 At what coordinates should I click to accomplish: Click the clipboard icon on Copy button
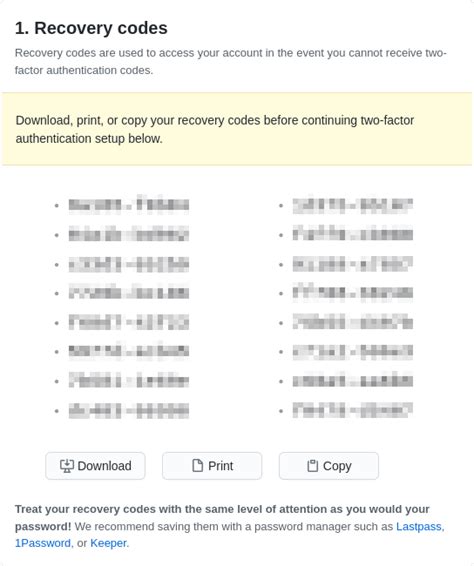click(312, 466)
